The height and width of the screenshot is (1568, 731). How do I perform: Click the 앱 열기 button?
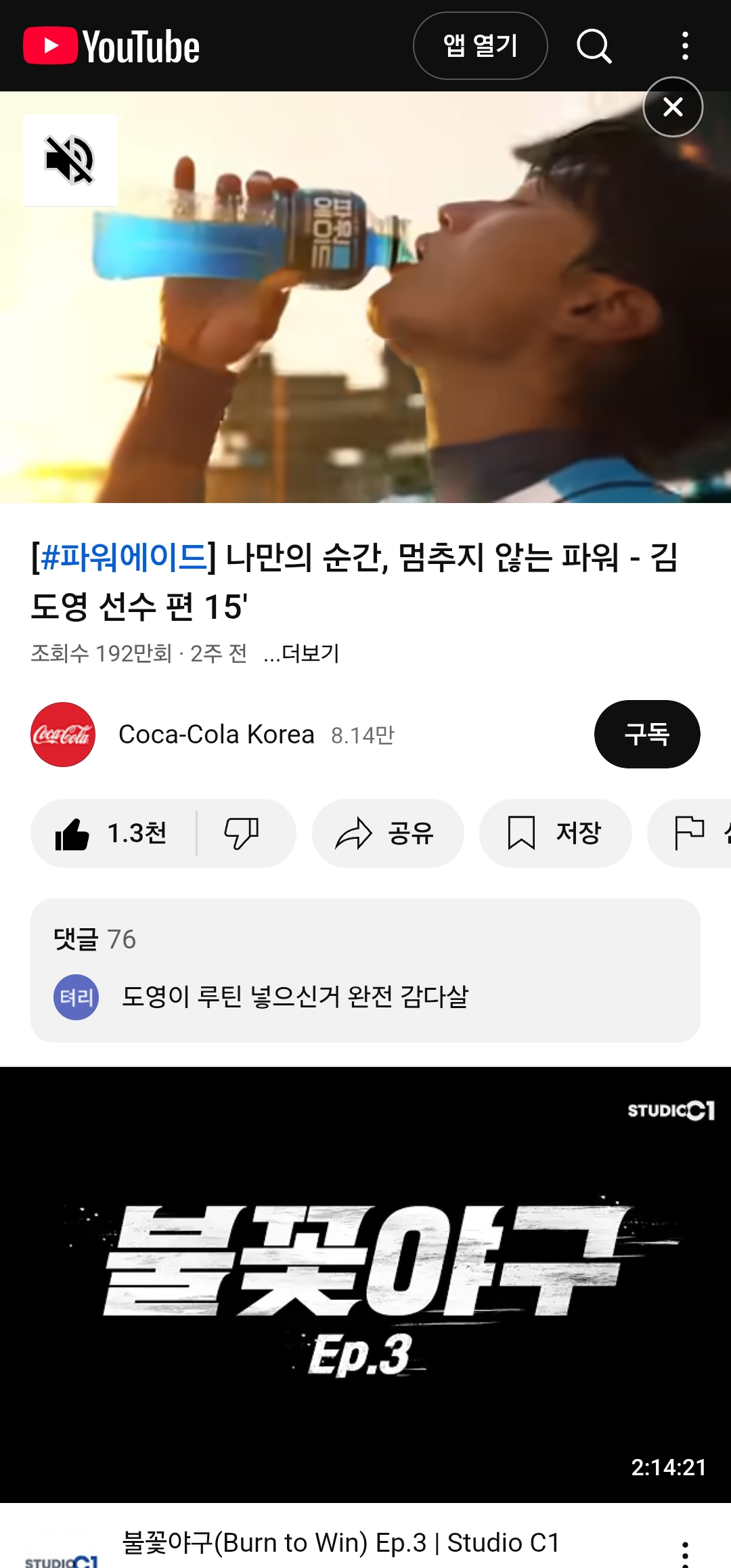[481, 46]
